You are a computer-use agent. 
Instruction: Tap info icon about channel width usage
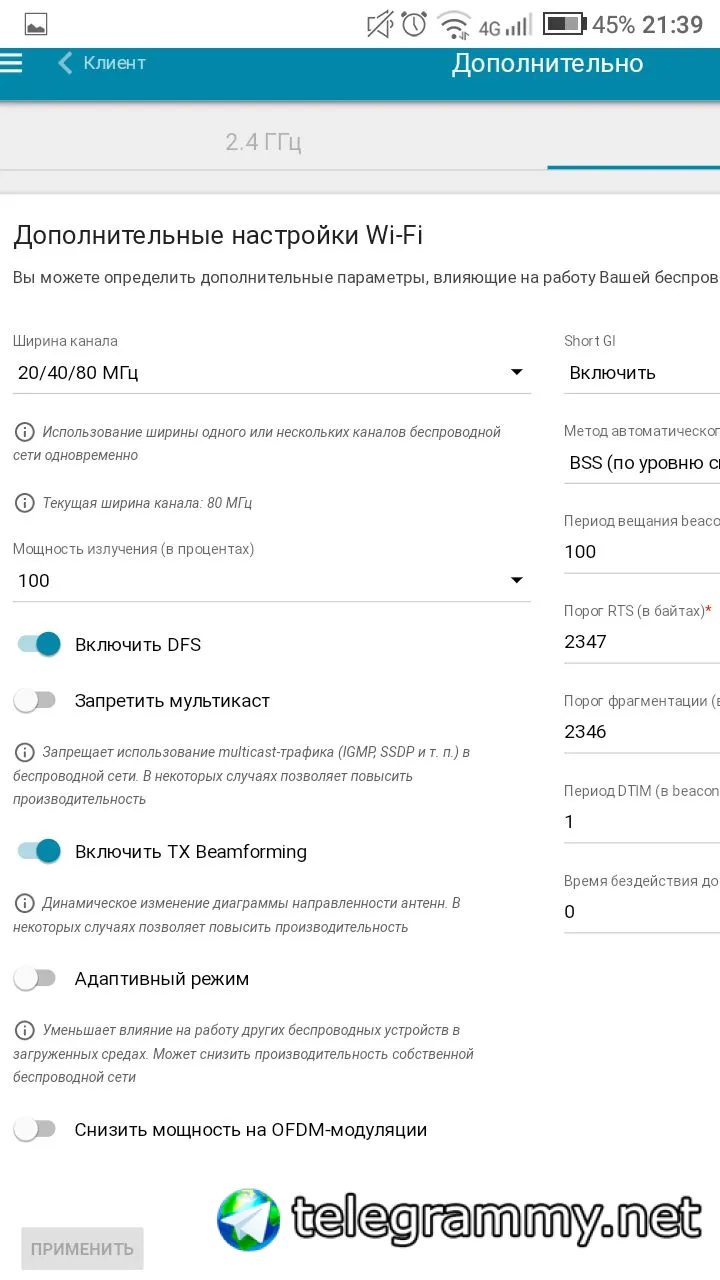tap(23, 432)
